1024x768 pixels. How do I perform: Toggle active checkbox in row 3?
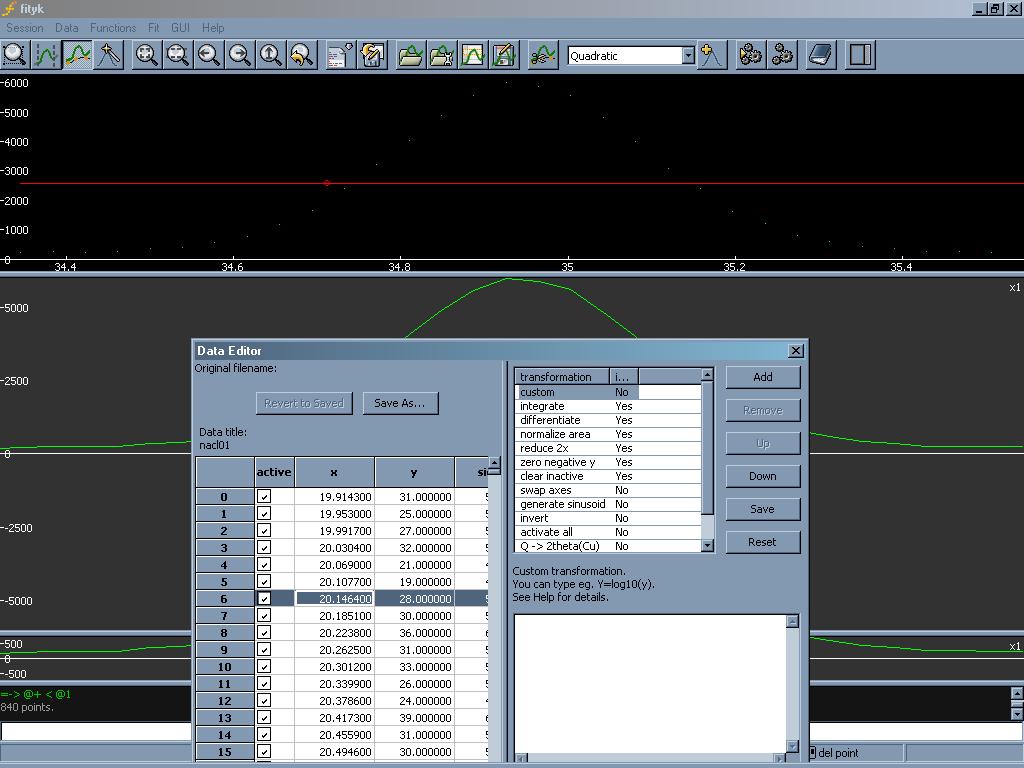(264, 547)
